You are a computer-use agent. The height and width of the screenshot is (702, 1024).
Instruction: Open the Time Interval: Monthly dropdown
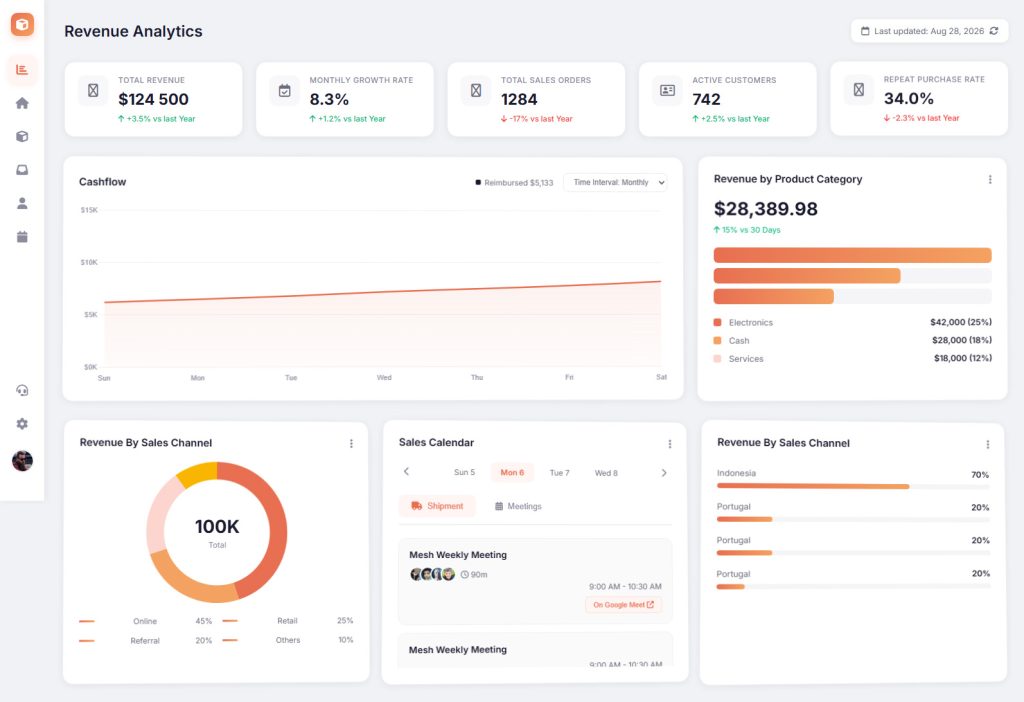point(616,182)
